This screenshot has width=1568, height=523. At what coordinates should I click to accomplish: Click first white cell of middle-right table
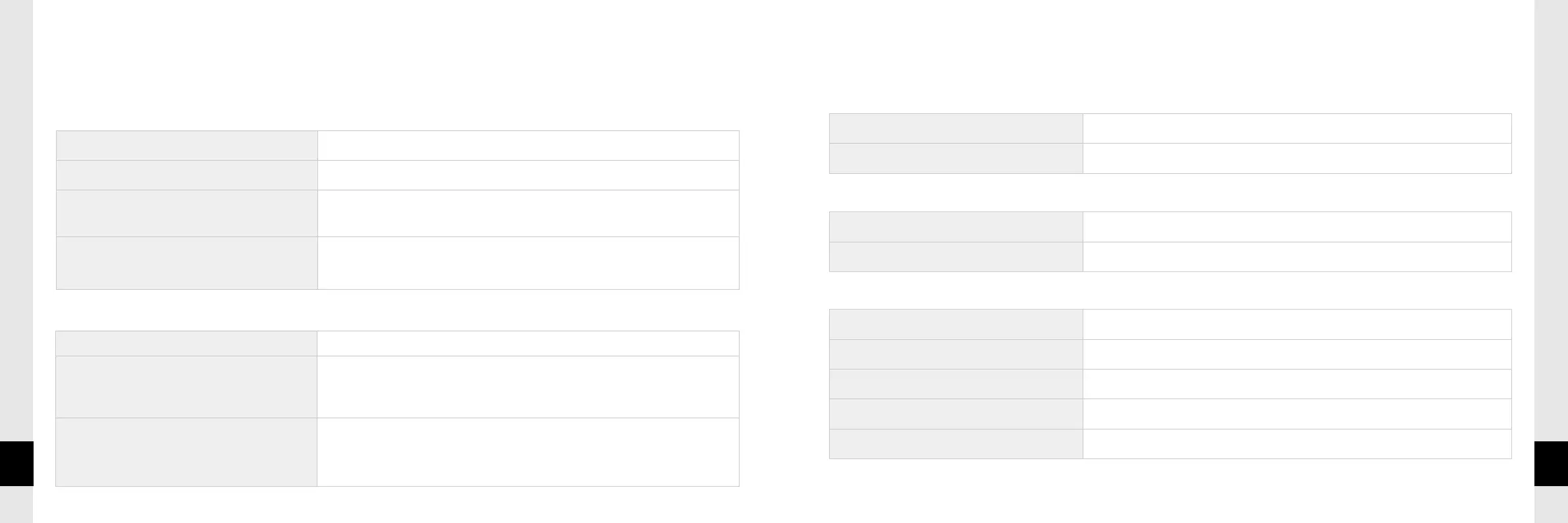point(1297,227)
